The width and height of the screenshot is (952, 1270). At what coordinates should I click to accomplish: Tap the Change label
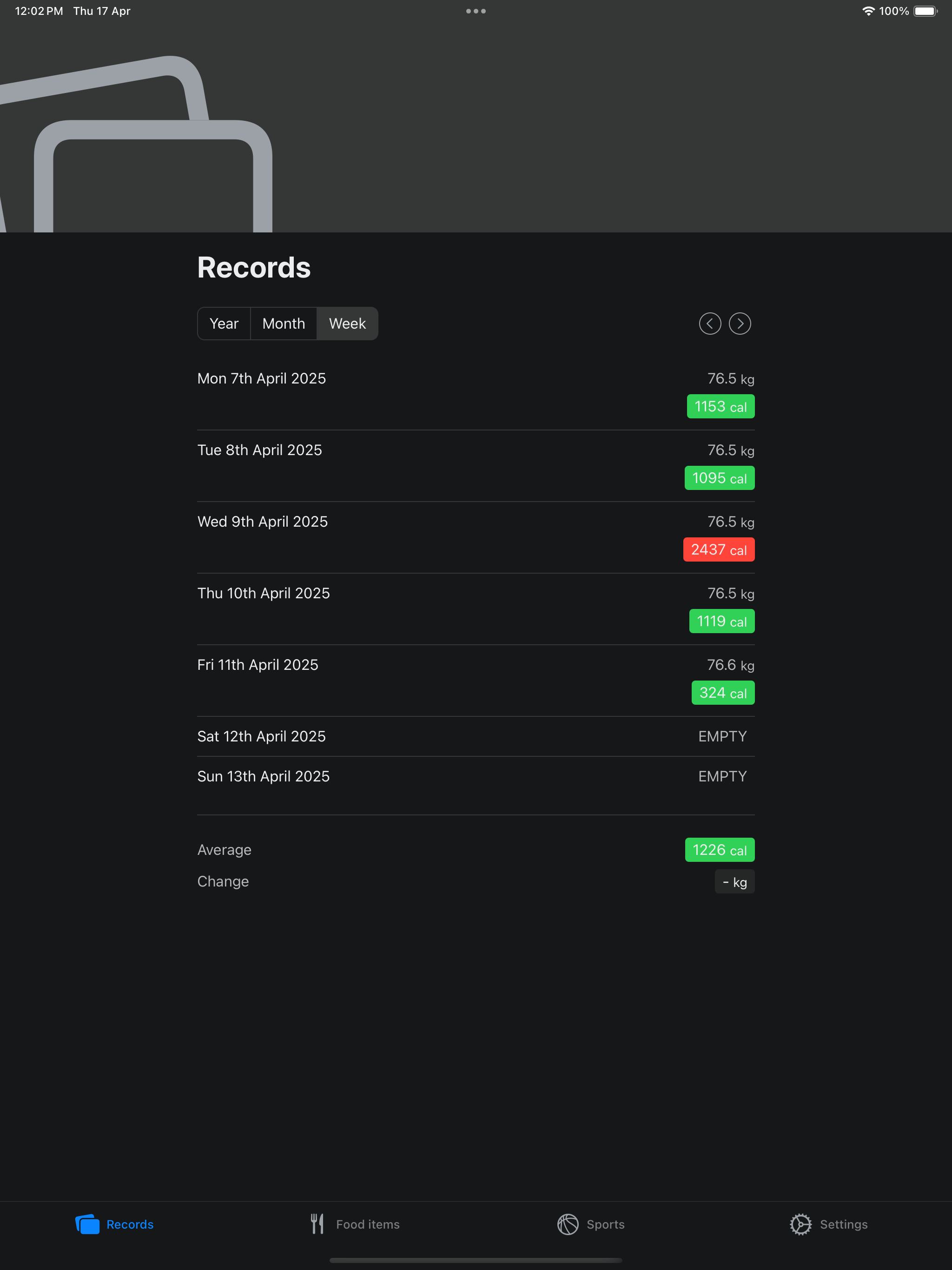point(224,881)
